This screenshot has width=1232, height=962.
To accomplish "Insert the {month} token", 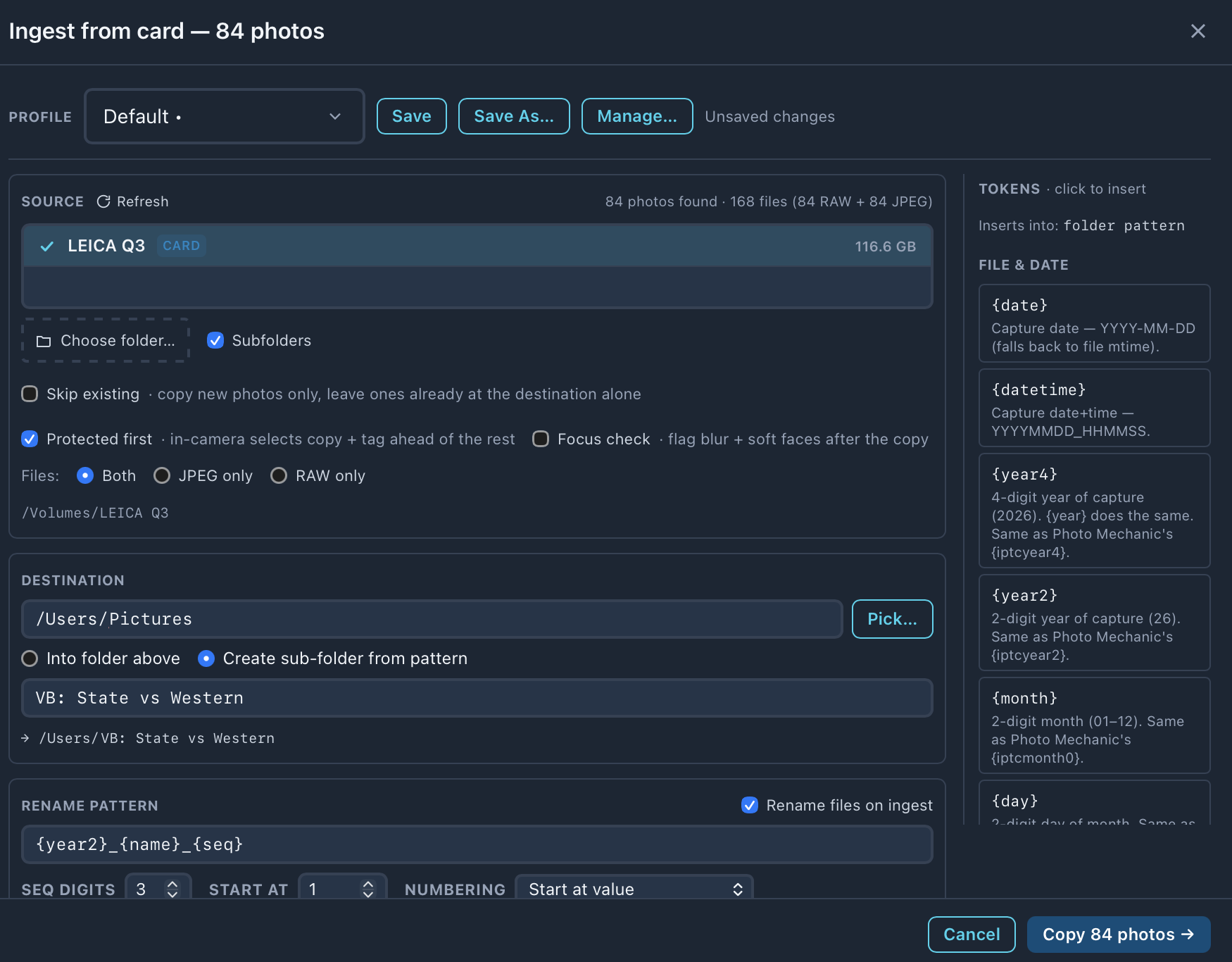I will [x=1094, y=725].
